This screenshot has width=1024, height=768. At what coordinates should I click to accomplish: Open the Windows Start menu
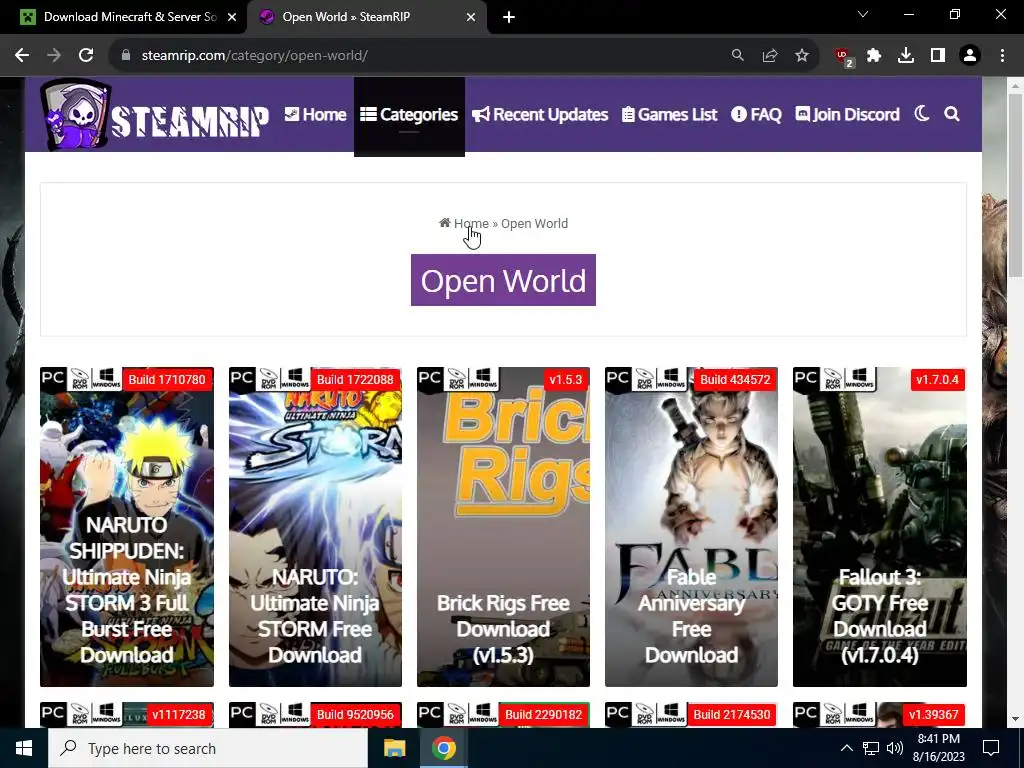coord(24,748)
